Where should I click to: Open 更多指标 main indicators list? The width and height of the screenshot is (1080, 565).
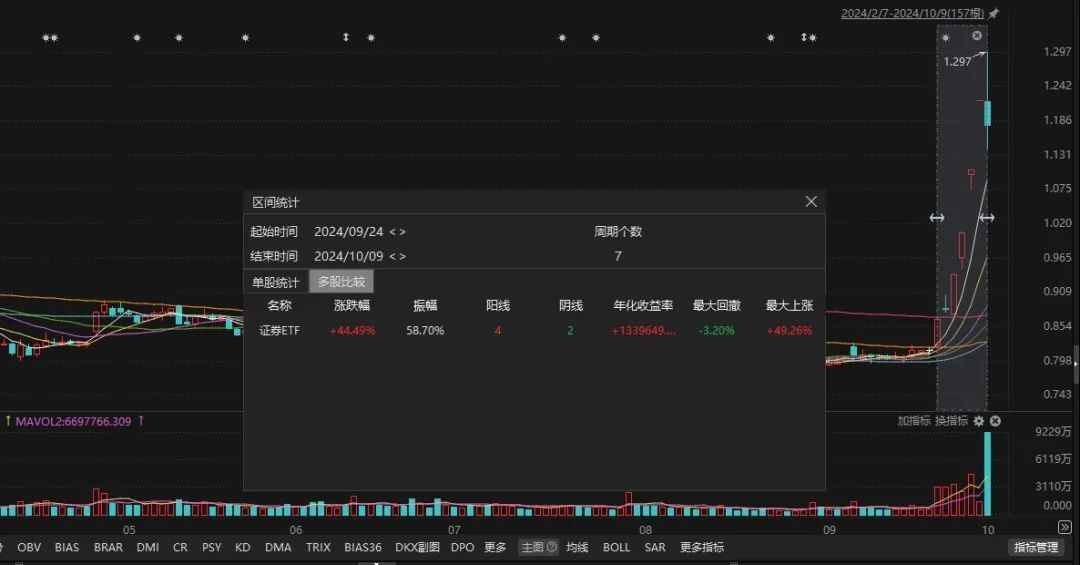[702, 547]
